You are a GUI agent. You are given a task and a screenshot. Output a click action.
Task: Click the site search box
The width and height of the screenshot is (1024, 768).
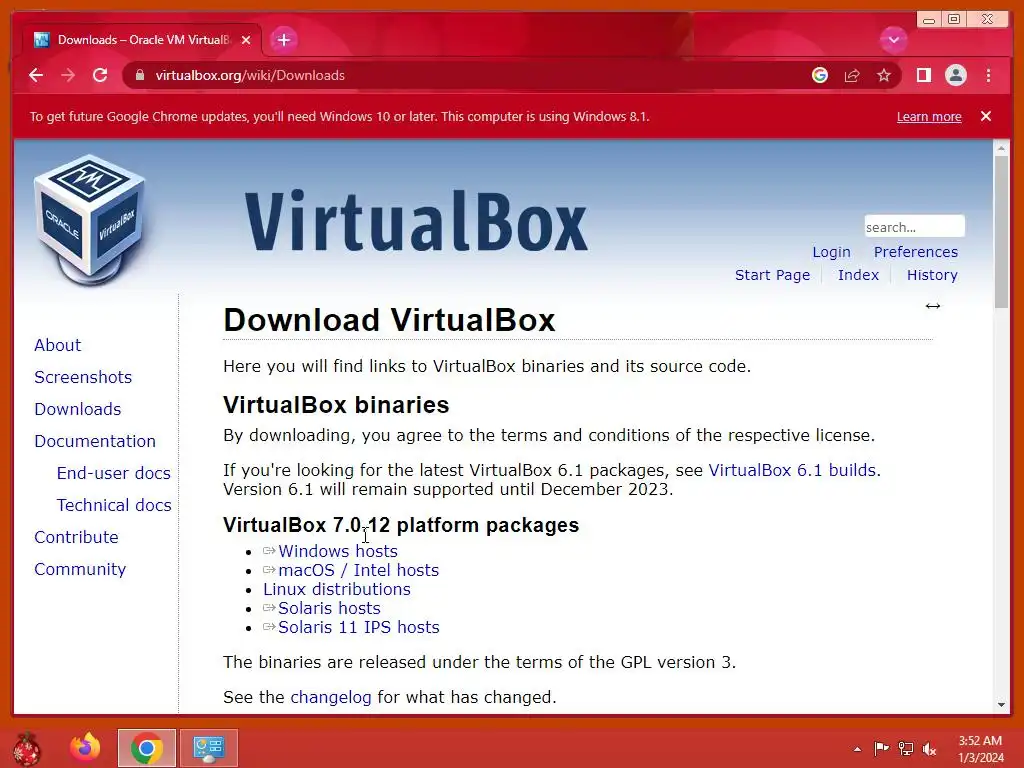click(914, 227)
